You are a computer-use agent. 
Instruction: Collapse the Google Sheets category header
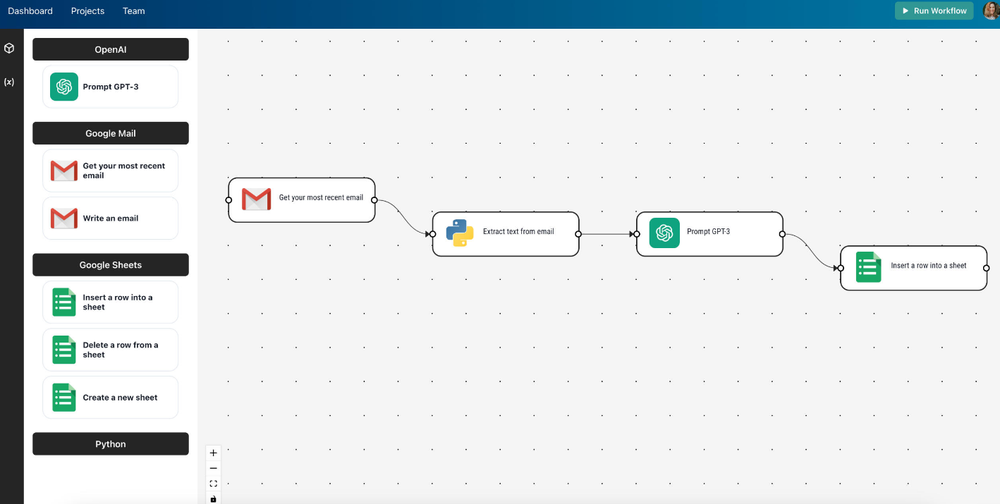110,265
